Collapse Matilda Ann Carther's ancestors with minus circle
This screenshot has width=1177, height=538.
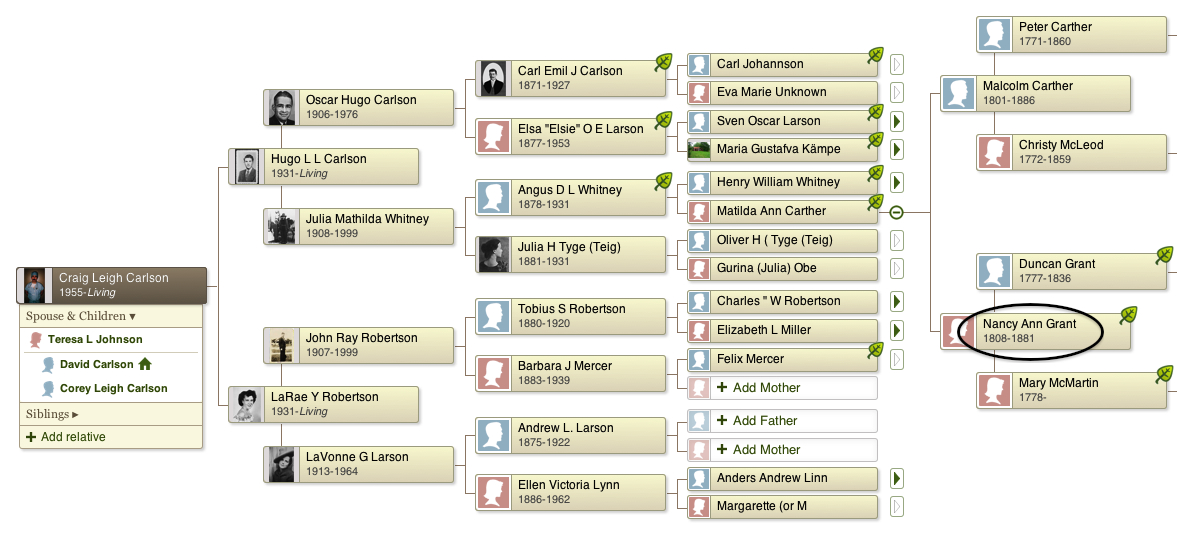point(896,212)
